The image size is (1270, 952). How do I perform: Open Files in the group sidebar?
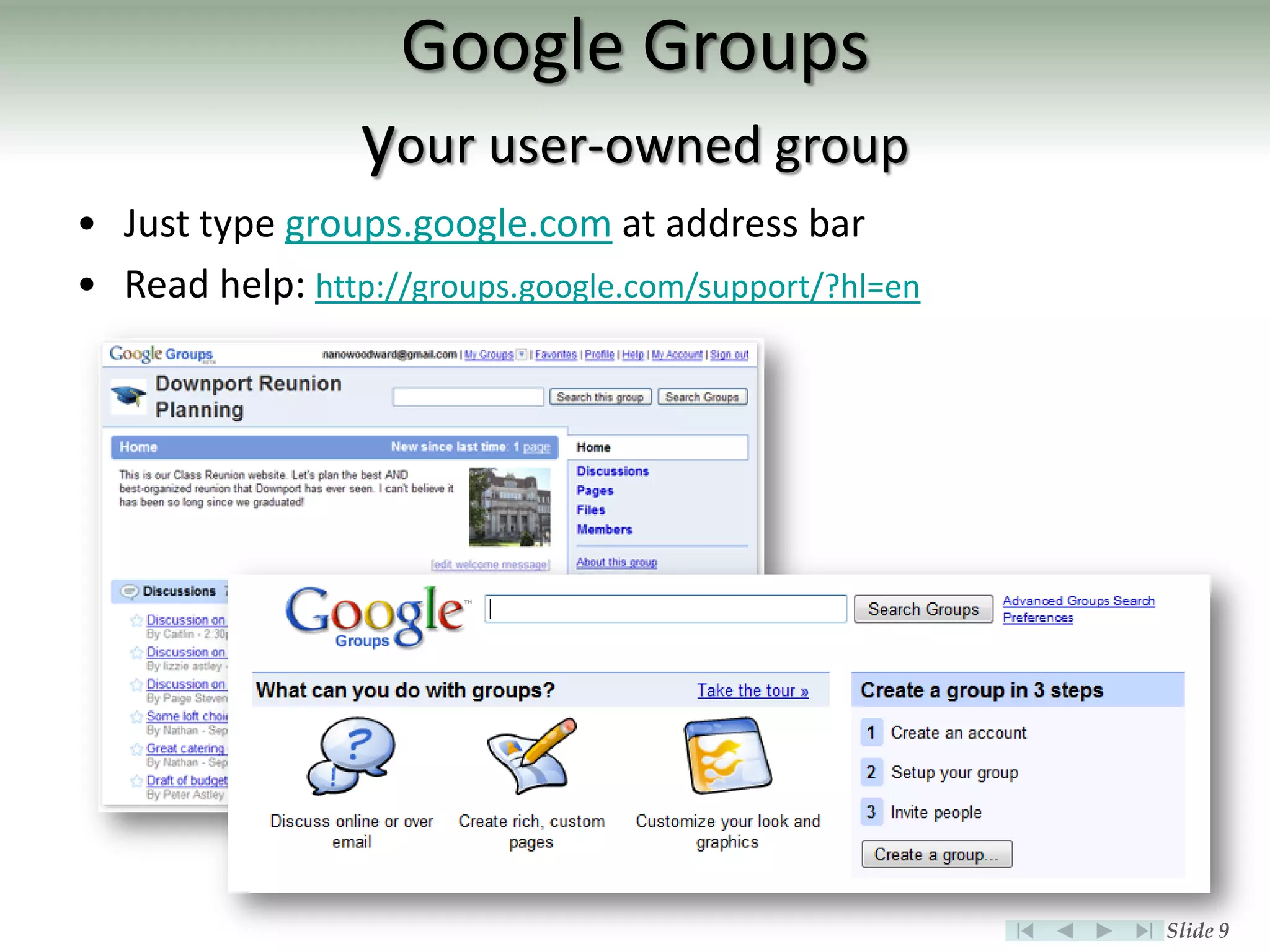(x=590, y=510)
